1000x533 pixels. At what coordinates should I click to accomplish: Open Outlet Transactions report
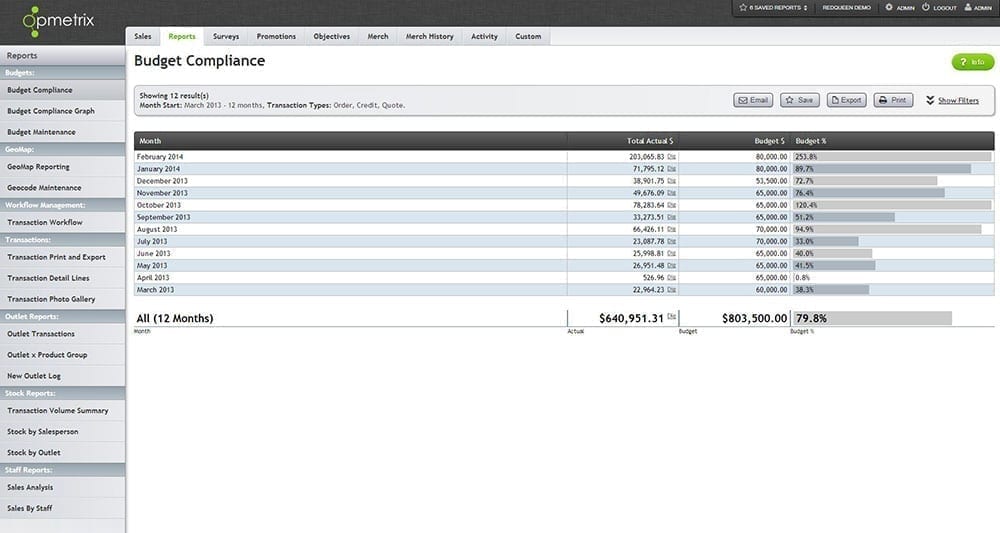coord(62,333)
